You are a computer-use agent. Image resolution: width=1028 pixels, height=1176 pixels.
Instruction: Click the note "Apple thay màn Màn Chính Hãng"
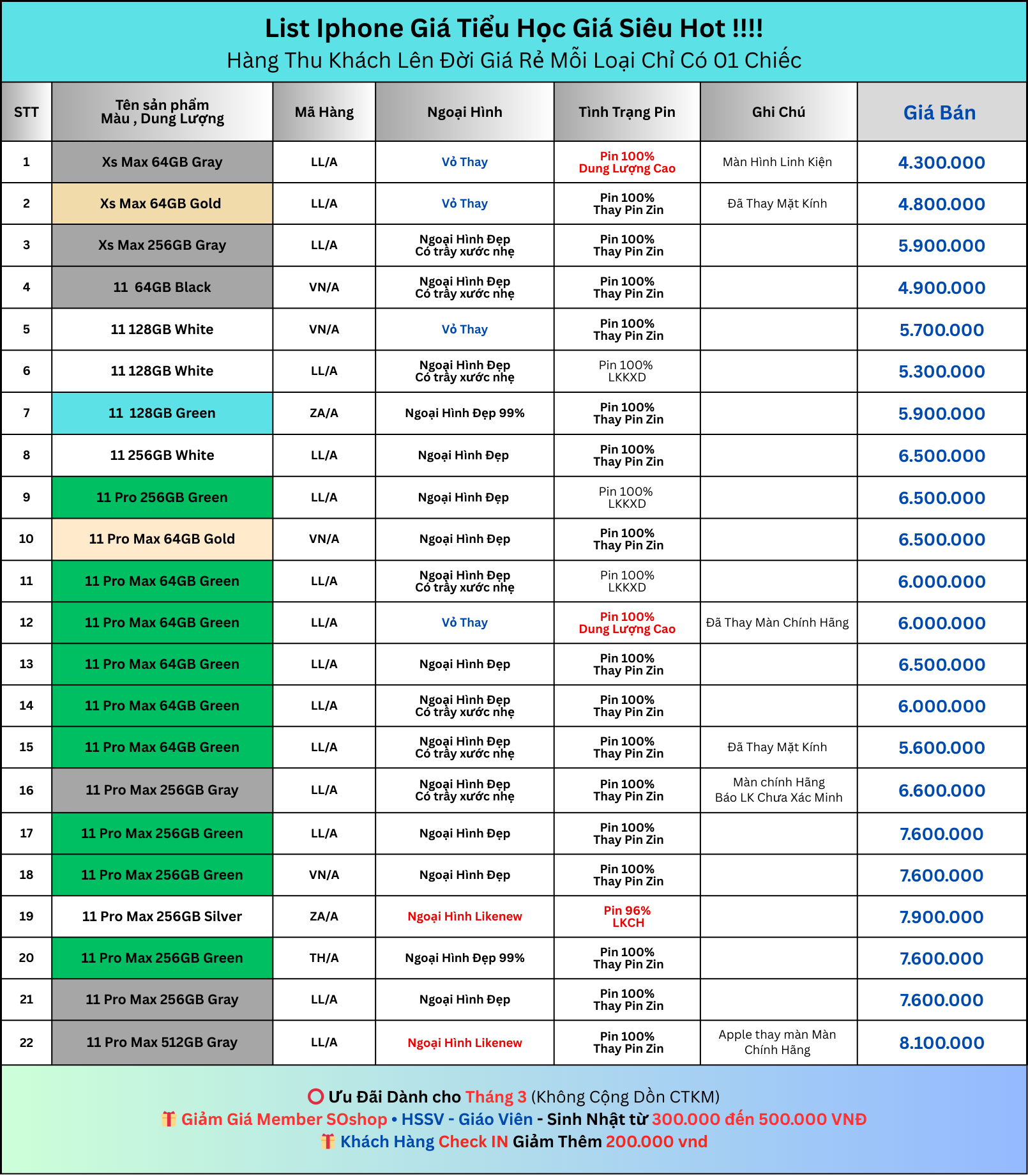[778, 1042]
